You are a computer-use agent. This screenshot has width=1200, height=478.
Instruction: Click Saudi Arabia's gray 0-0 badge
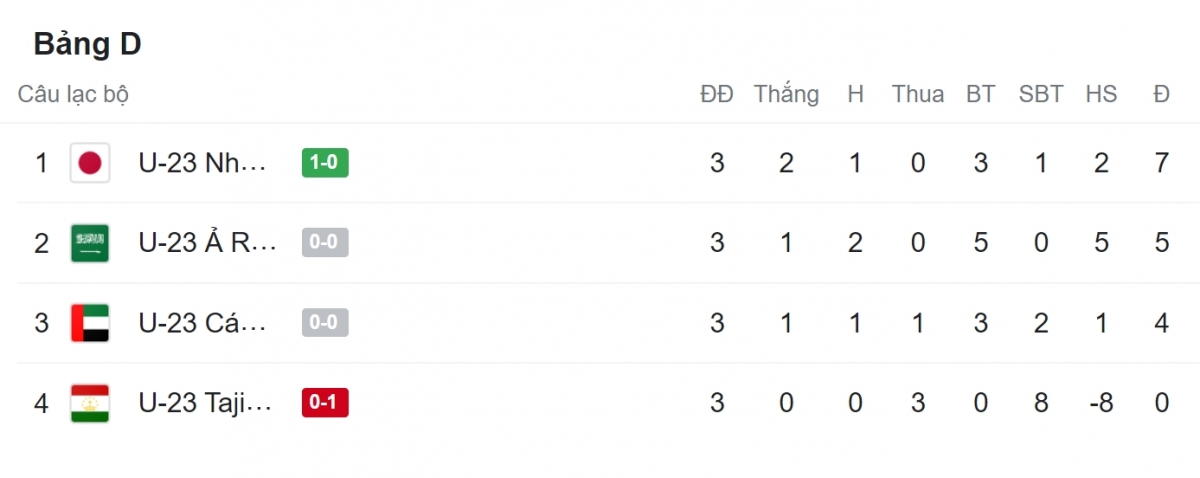tap(325, 243)
